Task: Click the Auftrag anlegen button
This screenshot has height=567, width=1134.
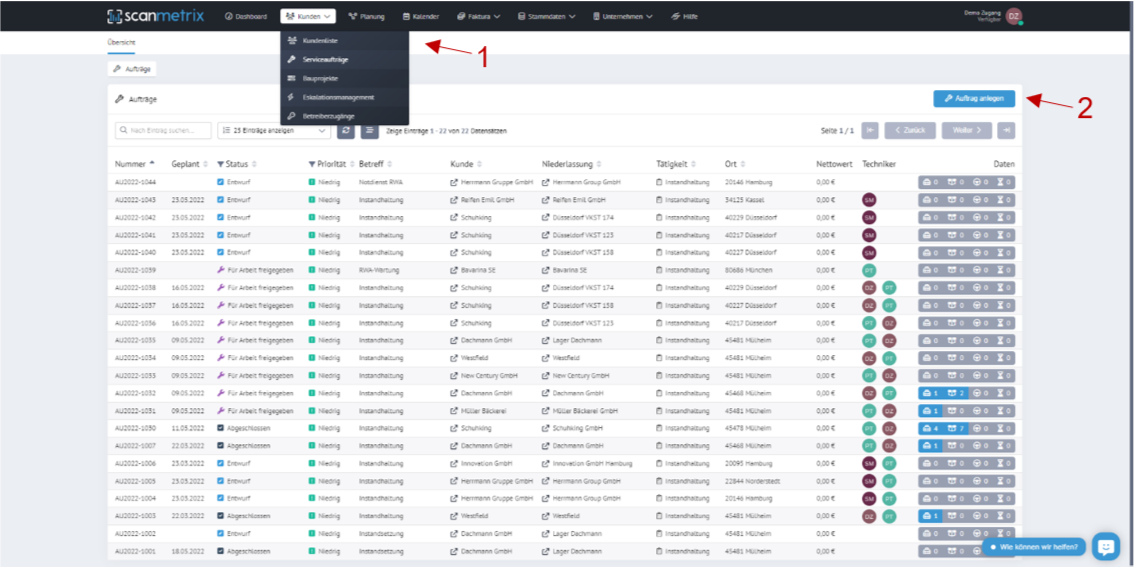Action: 973,98
